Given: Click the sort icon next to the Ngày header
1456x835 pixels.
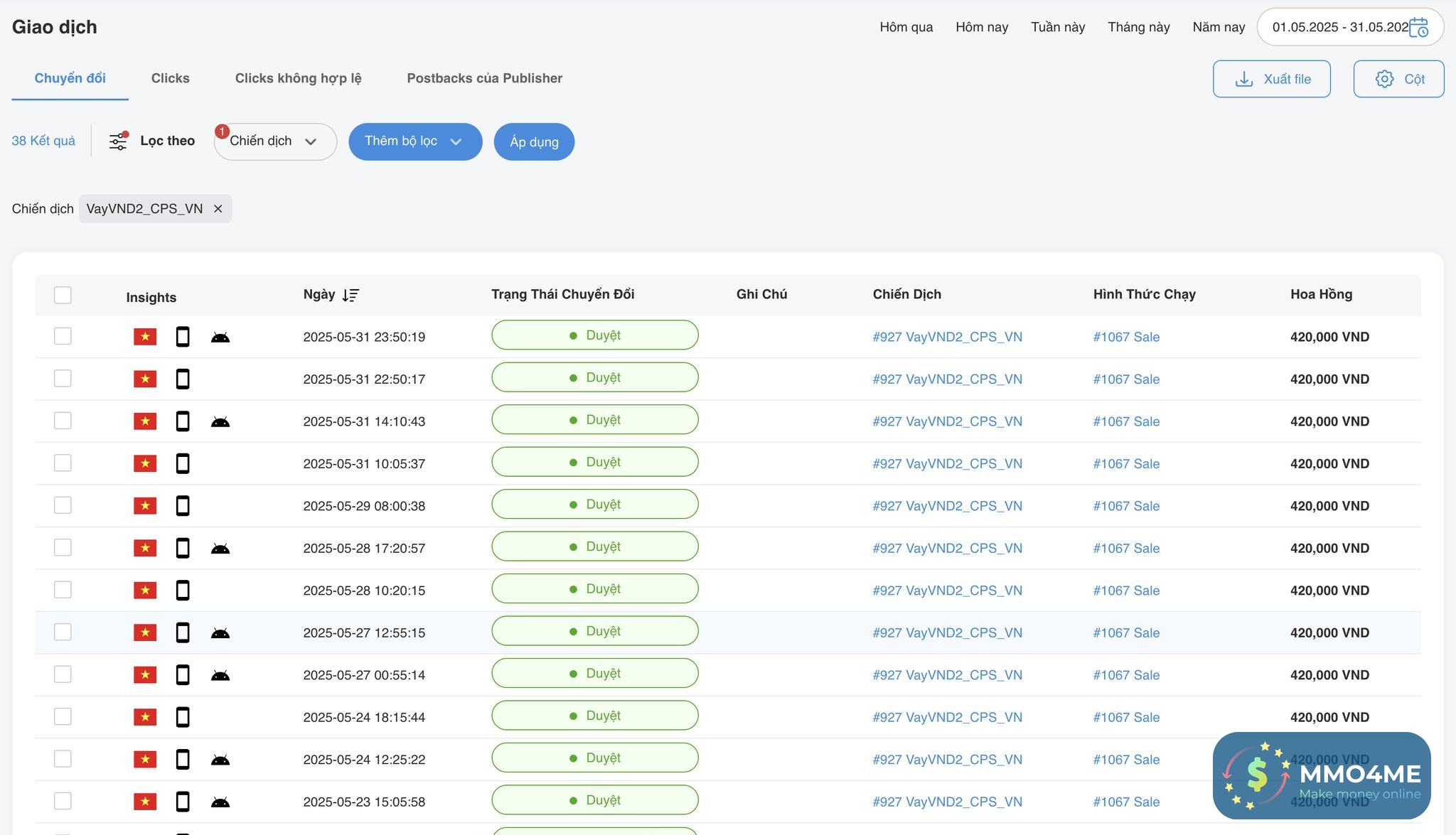Looking at the screenshot, I should [350, 295].
